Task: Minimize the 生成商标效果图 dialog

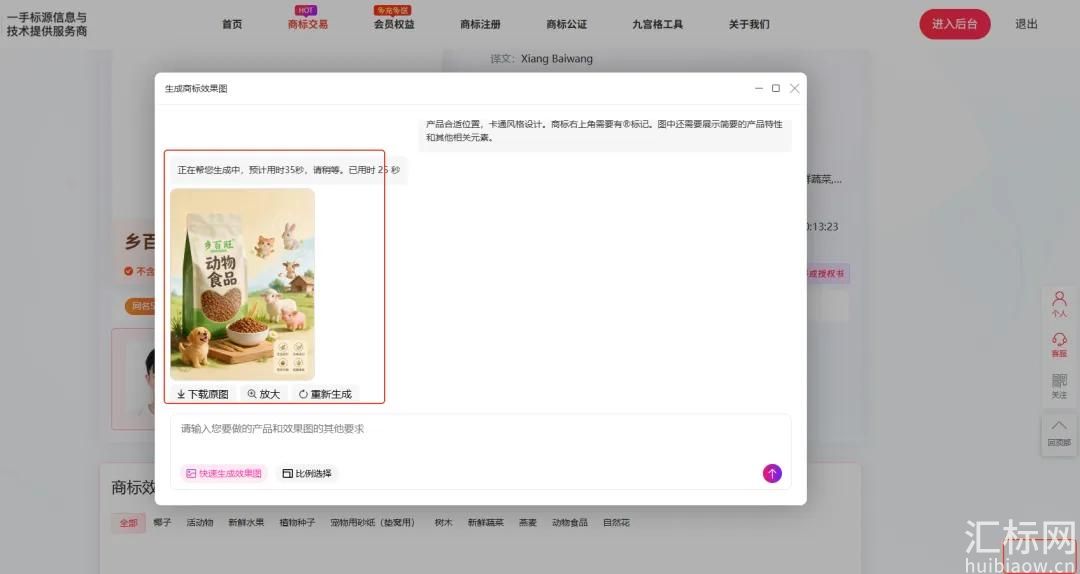Action: (x=758, y=88)
